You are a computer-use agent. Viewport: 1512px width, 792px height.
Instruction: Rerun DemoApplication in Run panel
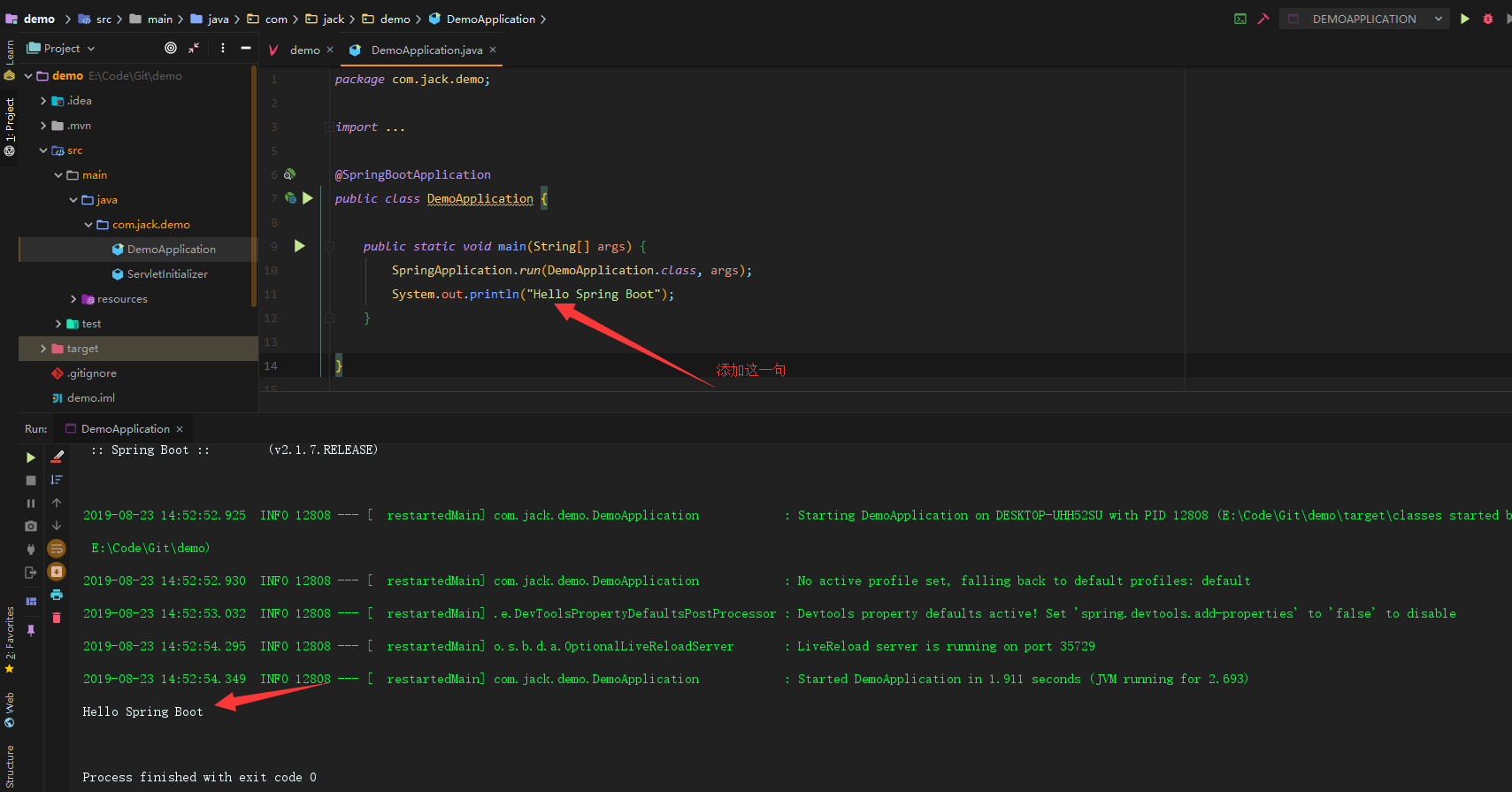pyautogui.click(x=31, y=458)
